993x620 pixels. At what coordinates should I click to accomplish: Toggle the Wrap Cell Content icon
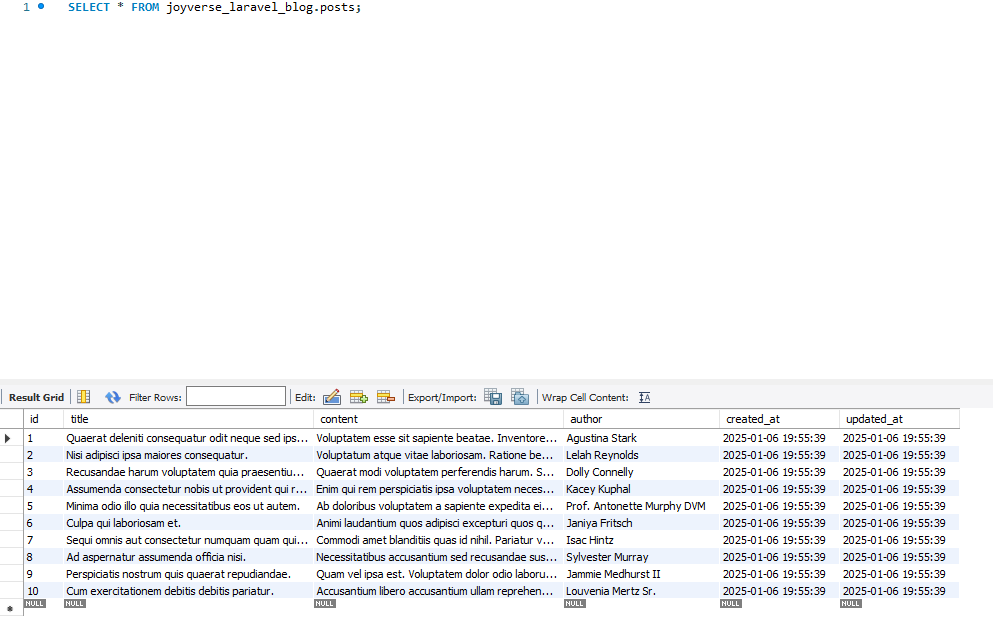644,397
